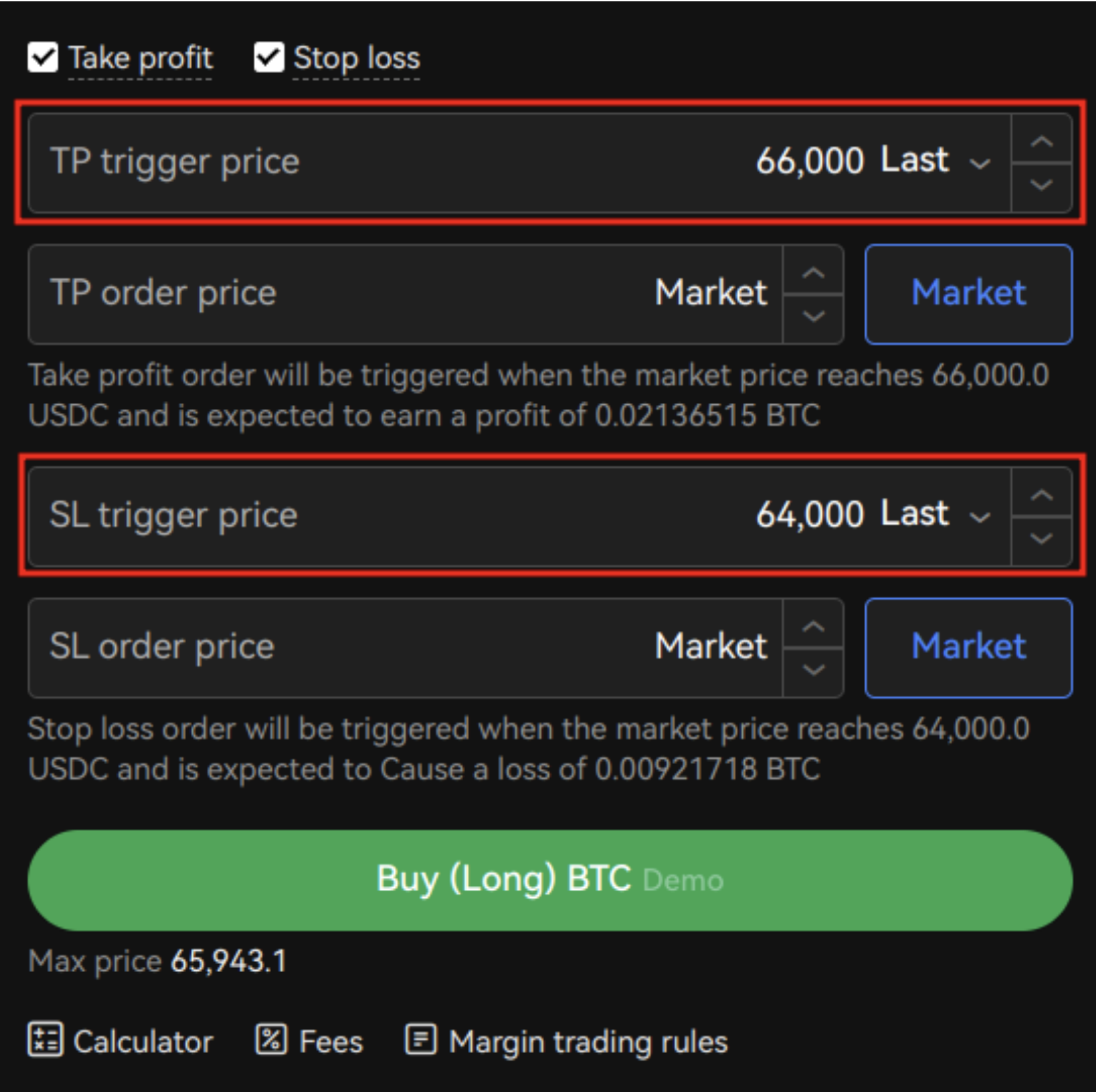Uncheck the Stop loss checkbox

pos(268,58)
